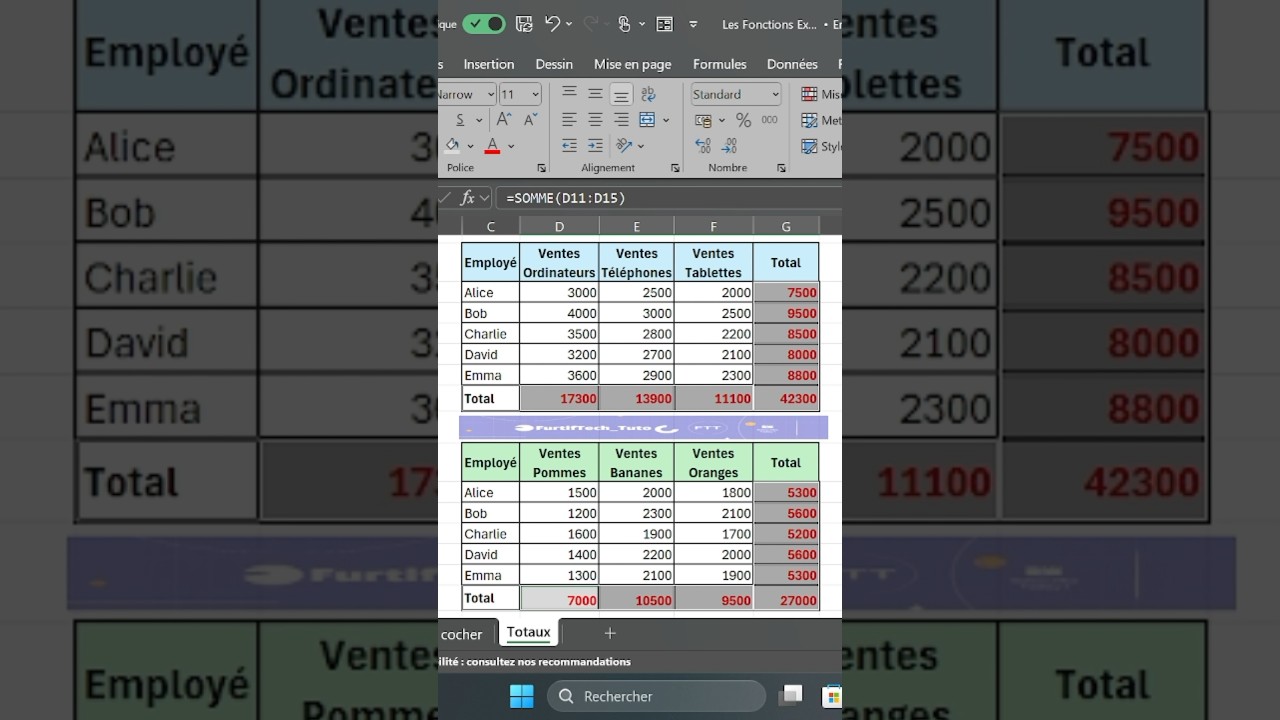This screenshot has width=1280, height=720.
Task: Remove a decimal place
Action: pos(728,146)
